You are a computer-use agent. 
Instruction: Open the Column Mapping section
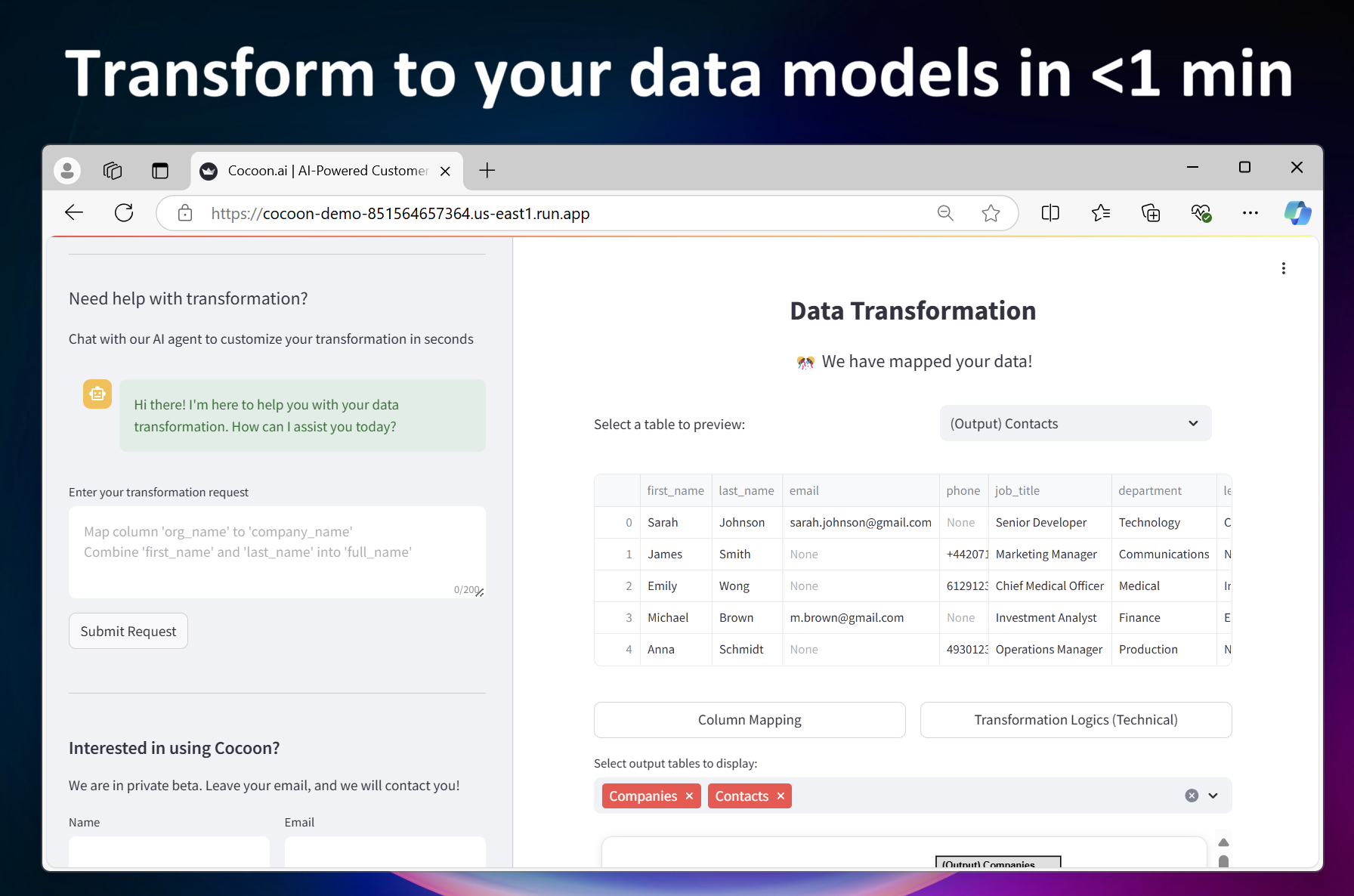750,720
